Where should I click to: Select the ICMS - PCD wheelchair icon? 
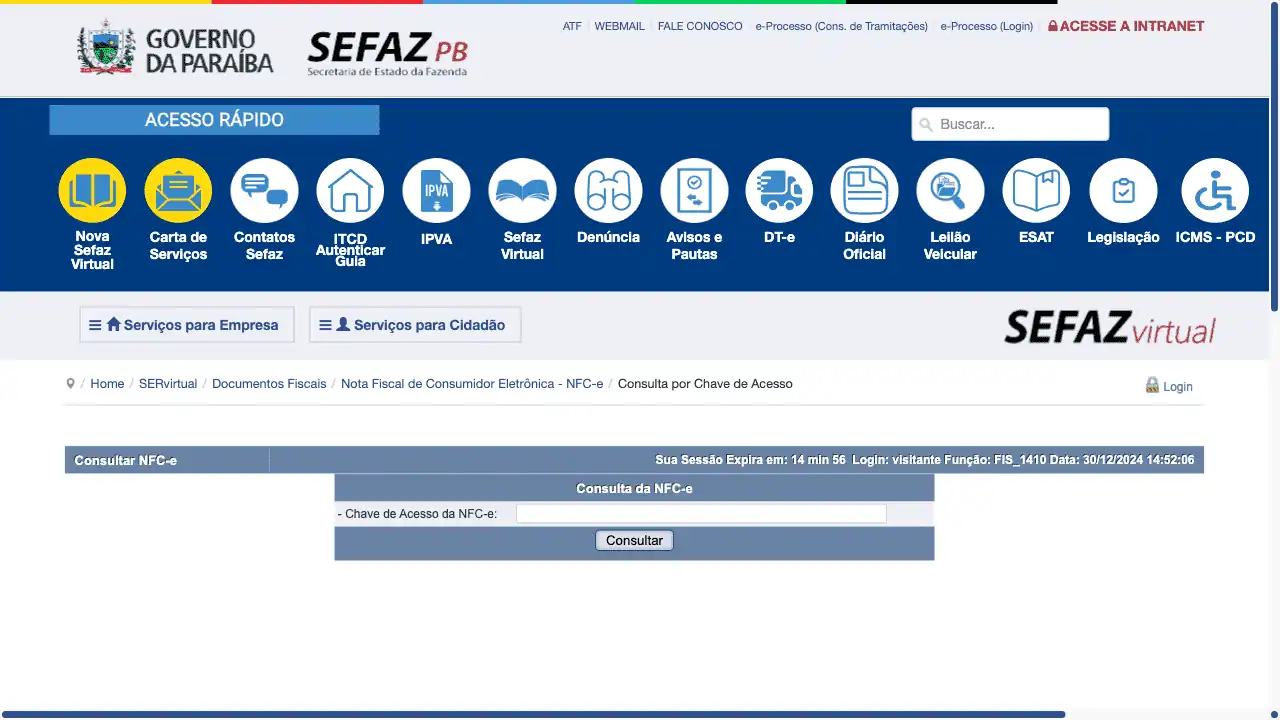1215,191
